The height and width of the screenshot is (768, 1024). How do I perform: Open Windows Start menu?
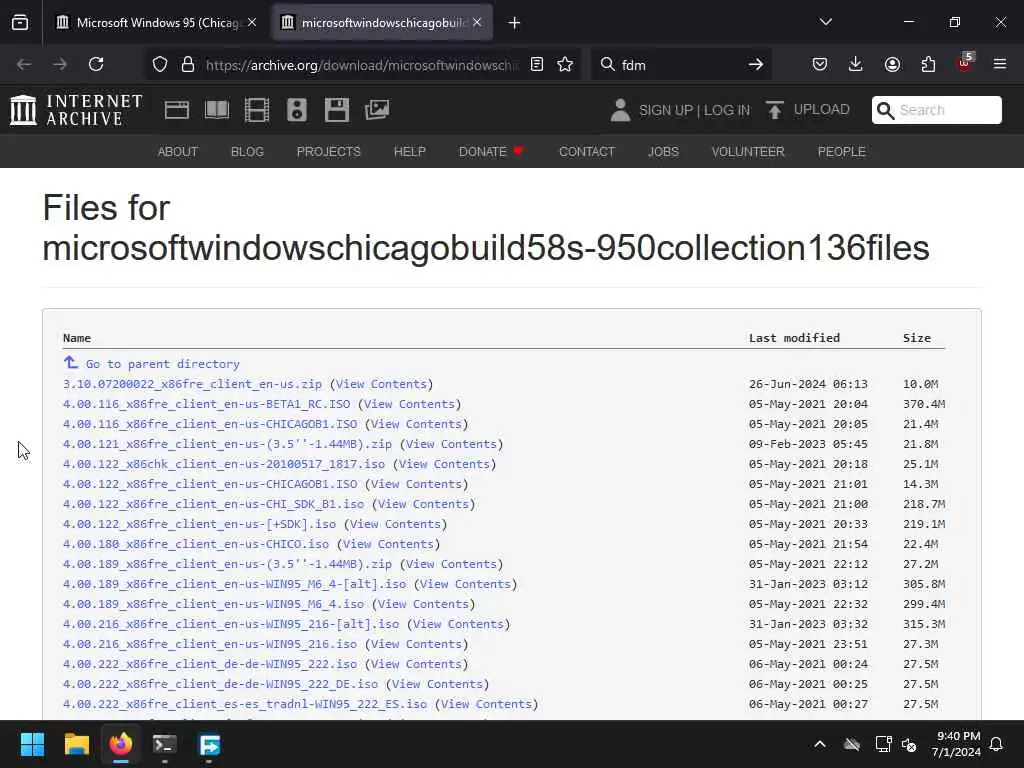click(x=32, y=744)
